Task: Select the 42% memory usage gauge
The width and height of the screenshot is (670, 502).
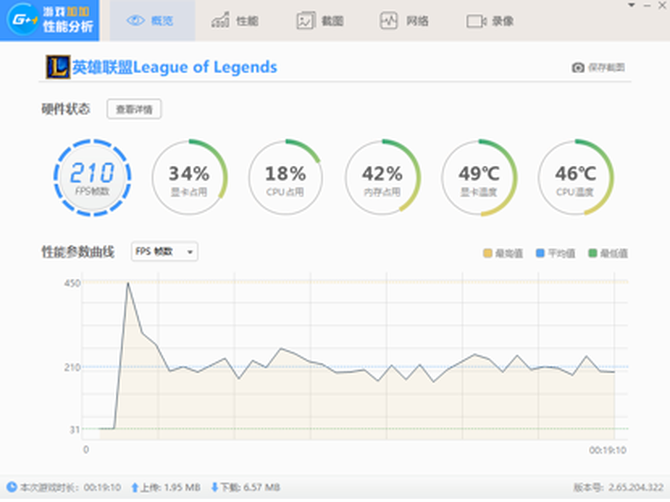Action: coord(382,178)
